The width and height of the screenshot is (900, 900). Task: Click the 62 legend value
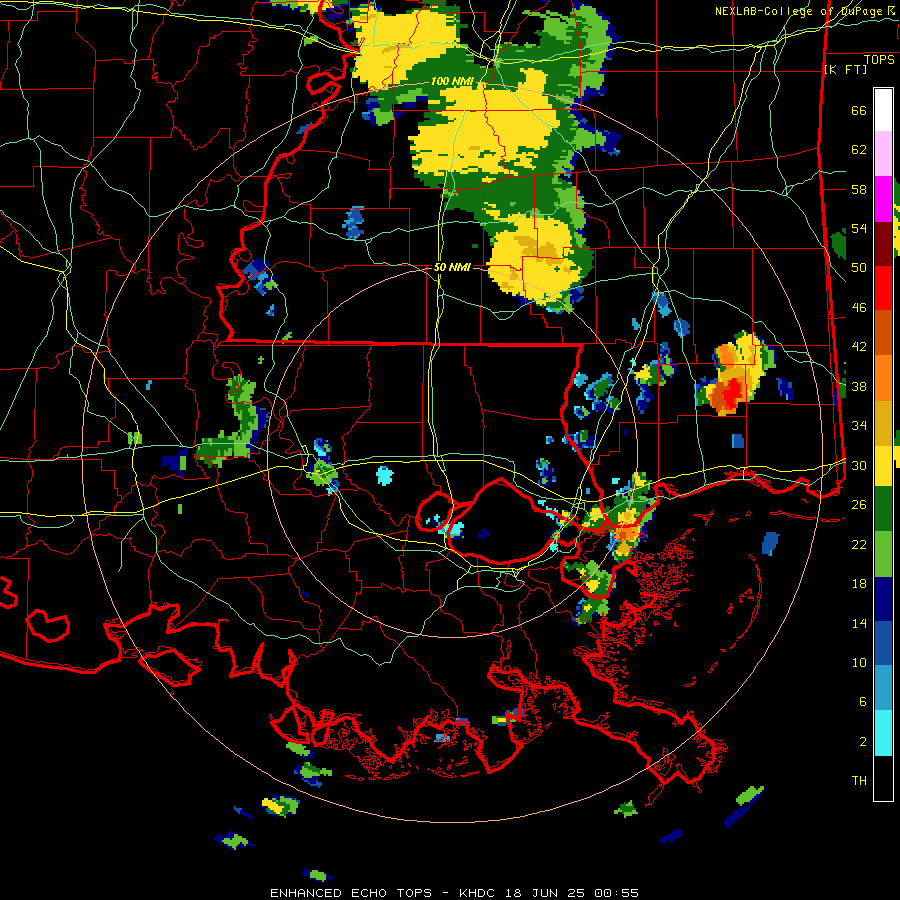(859, 150)
